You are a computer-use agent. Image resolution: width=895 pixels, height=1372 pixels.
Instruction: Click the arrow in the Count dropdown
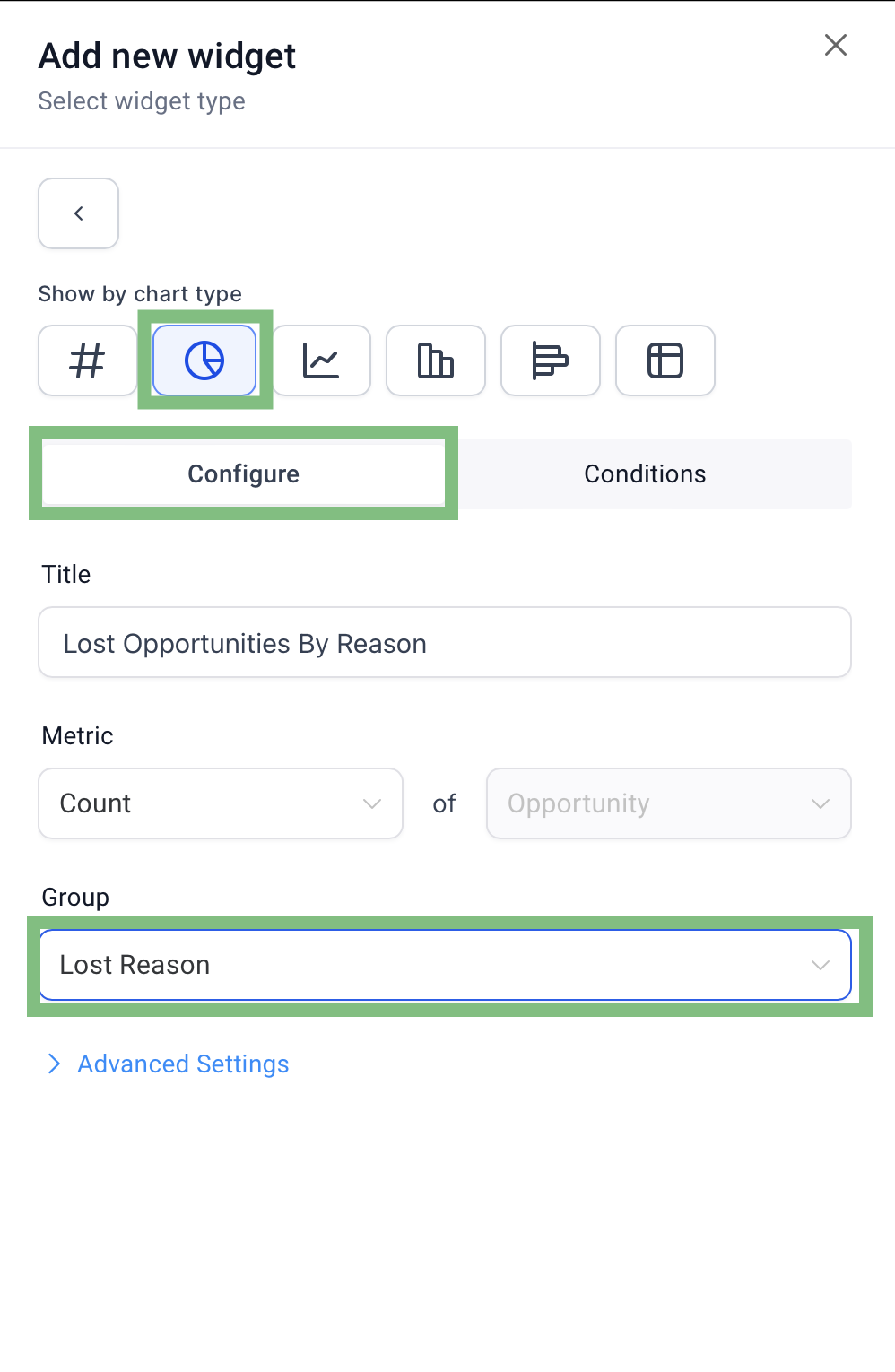[x=372, y=803]
